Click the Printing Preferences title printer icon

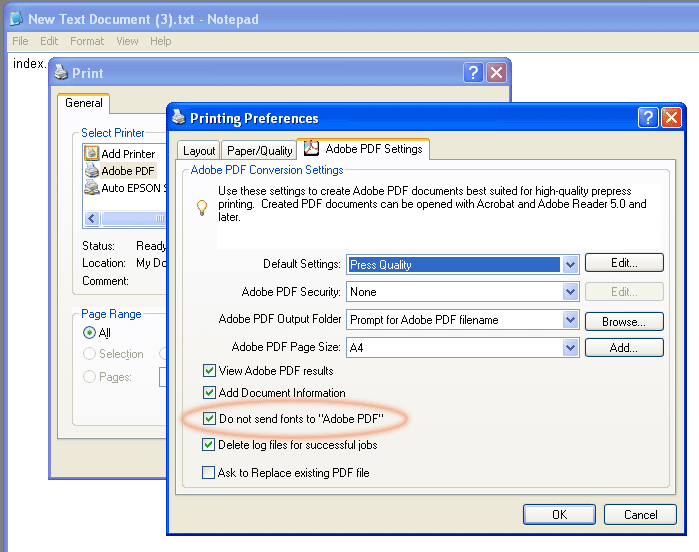(179, 117)
